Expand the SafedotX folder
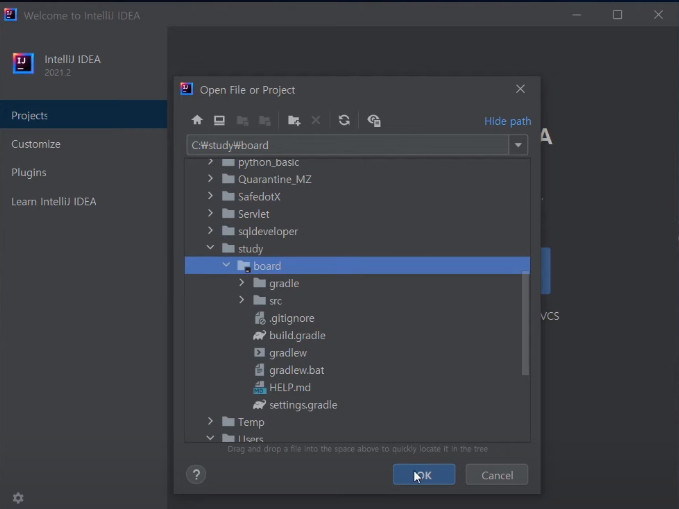The height and width of the screenshot is (509, 679). click(210, 196)
